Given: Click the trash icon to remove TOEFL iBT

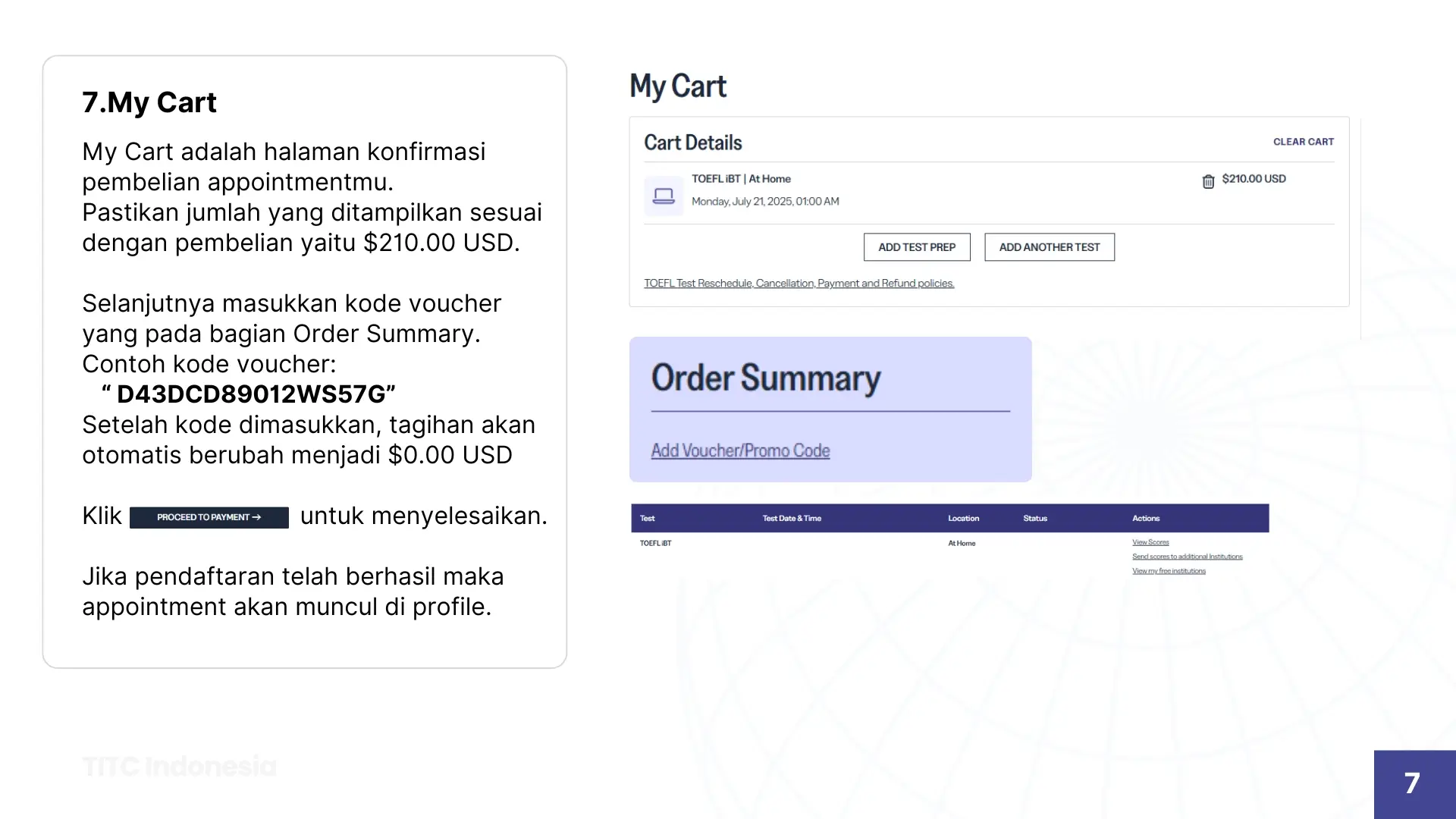Looking at the screenshot, I should 1207,181.
